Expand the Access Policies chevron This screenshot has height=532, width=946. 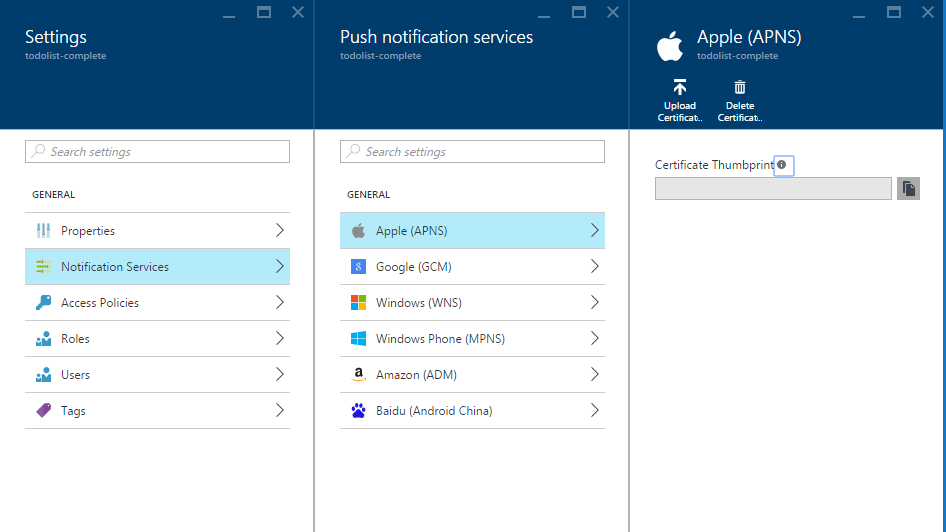[x=279, y=302]
